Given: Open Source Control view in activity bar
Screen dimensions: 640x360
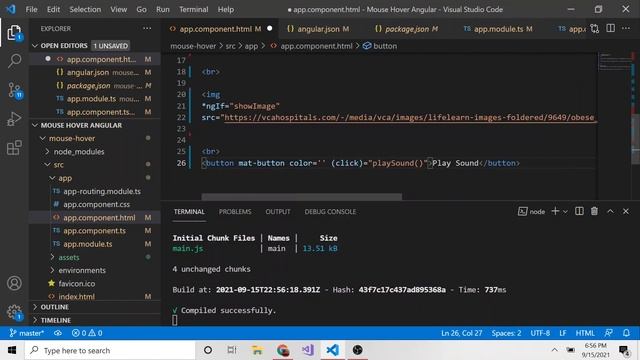Looking at the screenshot, I should 14,90.
